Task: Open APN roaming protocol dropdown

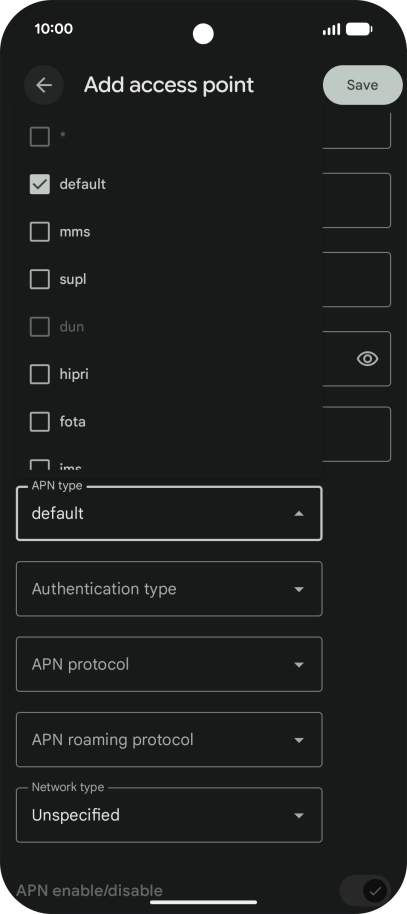Action: [169, 740]
